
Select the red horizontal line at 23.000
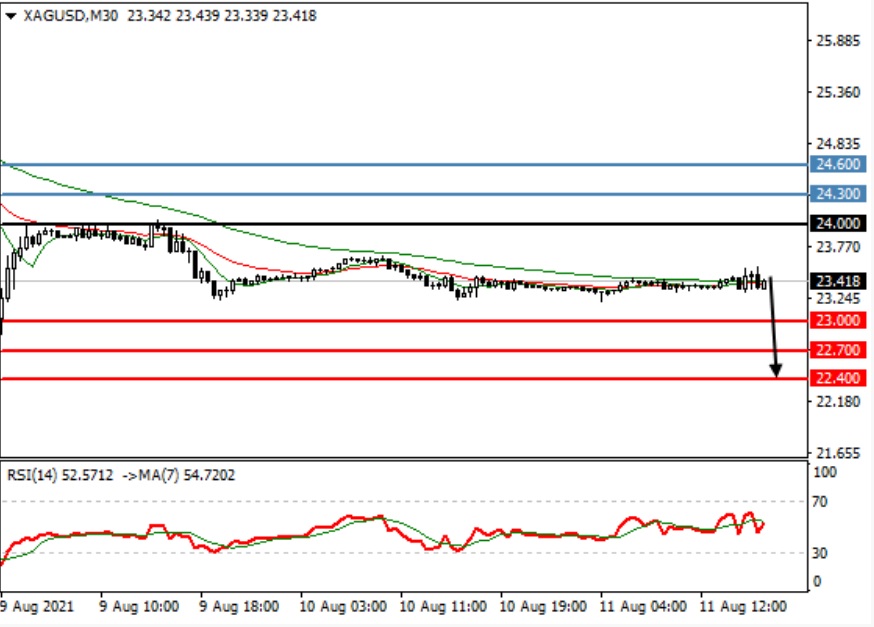(404, 321)
